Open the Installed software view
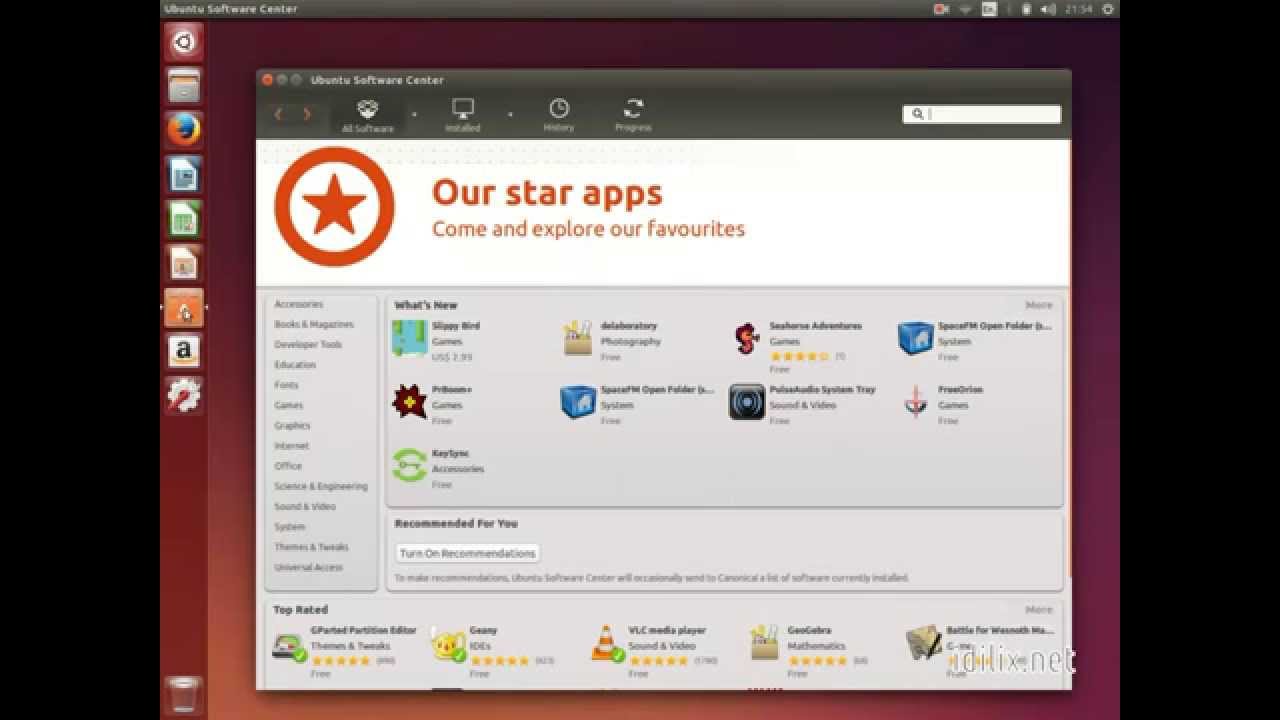This screenshot has height=720, width=1280. click(x=462, y=115)
